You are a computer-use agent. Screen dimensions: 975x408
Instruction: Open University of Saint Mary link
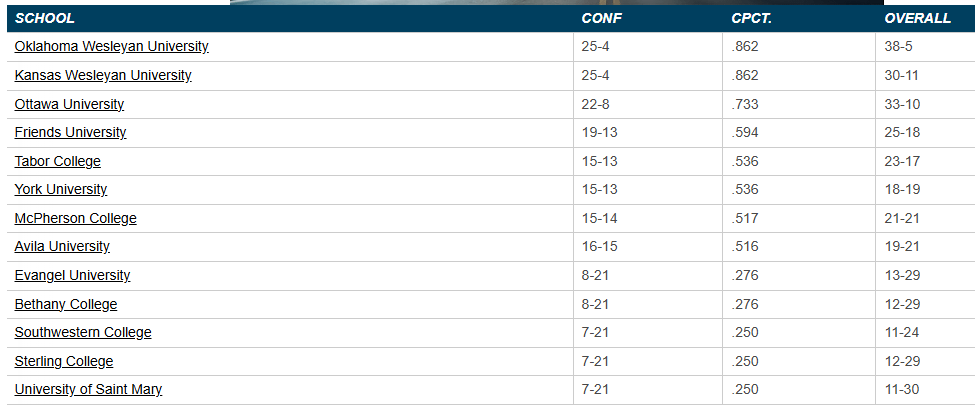pos(88,390)
